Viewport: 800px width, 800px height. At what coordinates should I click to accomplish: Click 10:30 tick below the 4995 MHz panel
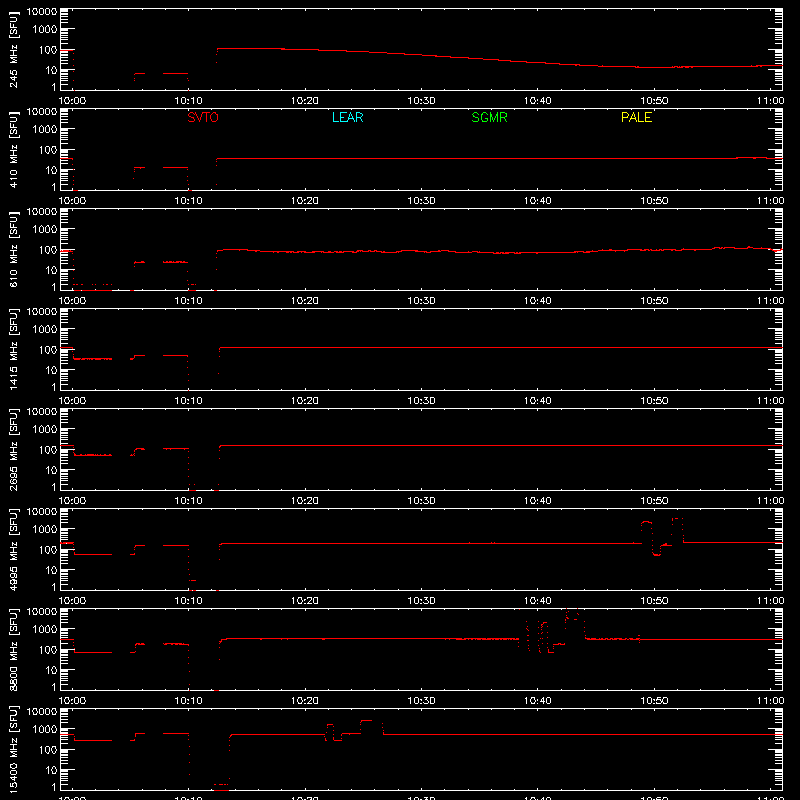[x=421, y=601]
